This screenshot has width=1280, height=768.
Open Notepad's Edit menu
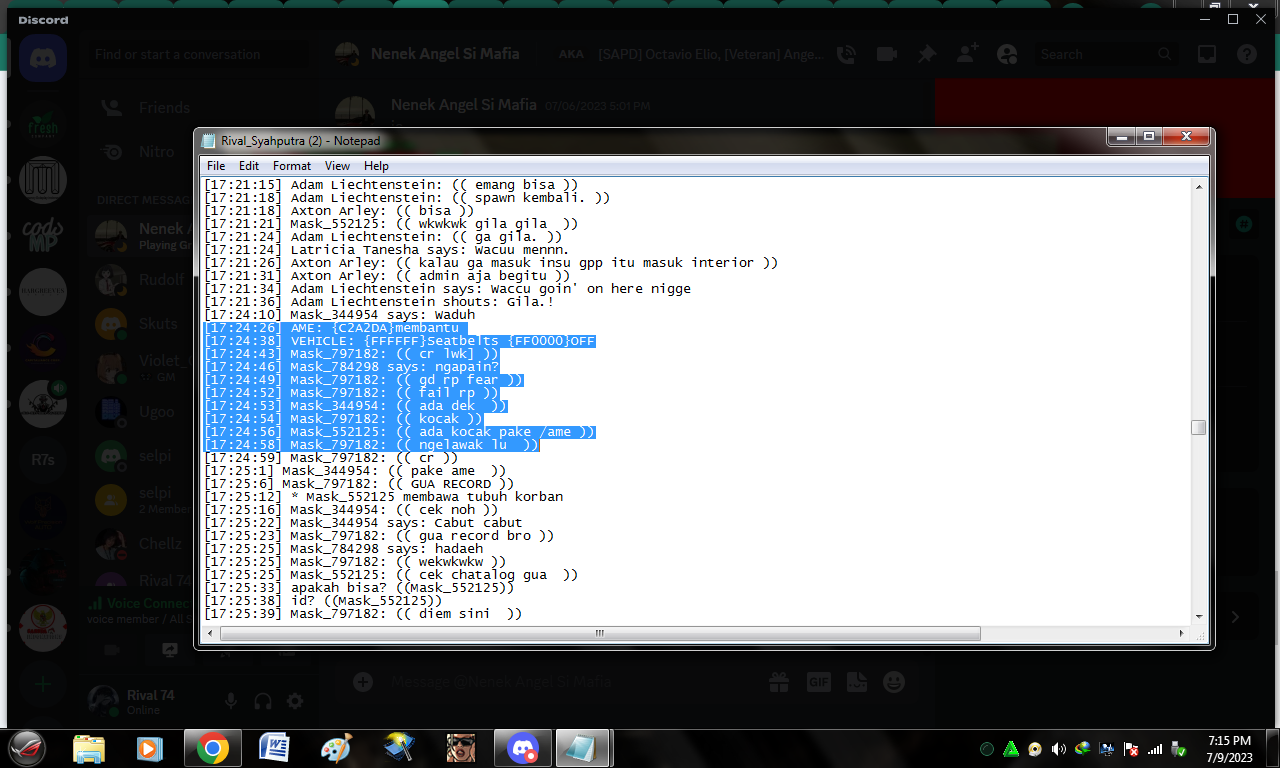[249, 166]
